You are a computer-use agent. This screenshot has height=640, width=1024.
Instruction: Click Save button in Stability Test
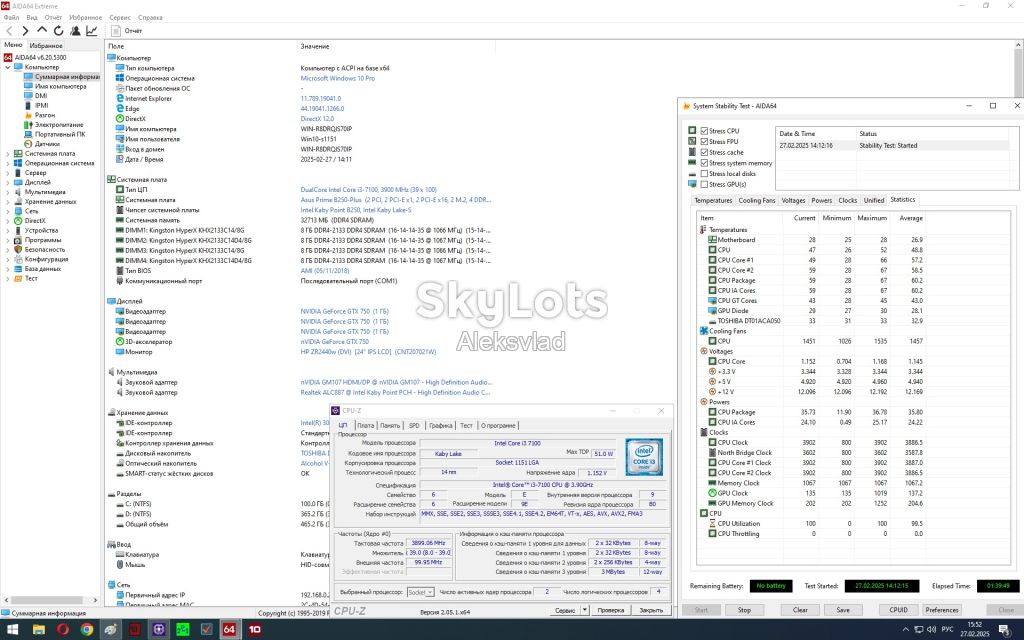[842, 610]
